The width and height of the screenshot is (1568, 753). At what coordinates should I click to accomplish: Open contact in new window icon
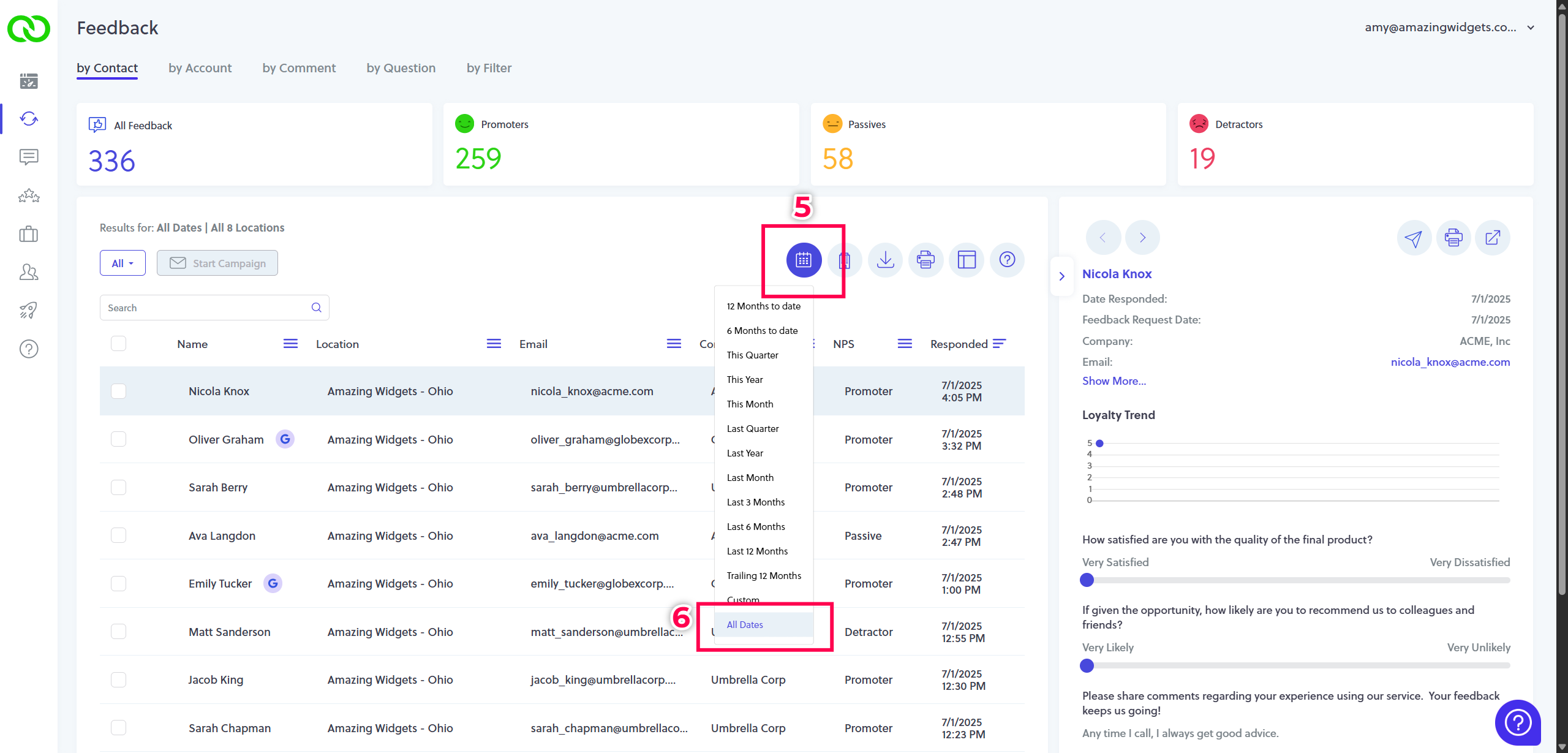[x=1493, y=238]
